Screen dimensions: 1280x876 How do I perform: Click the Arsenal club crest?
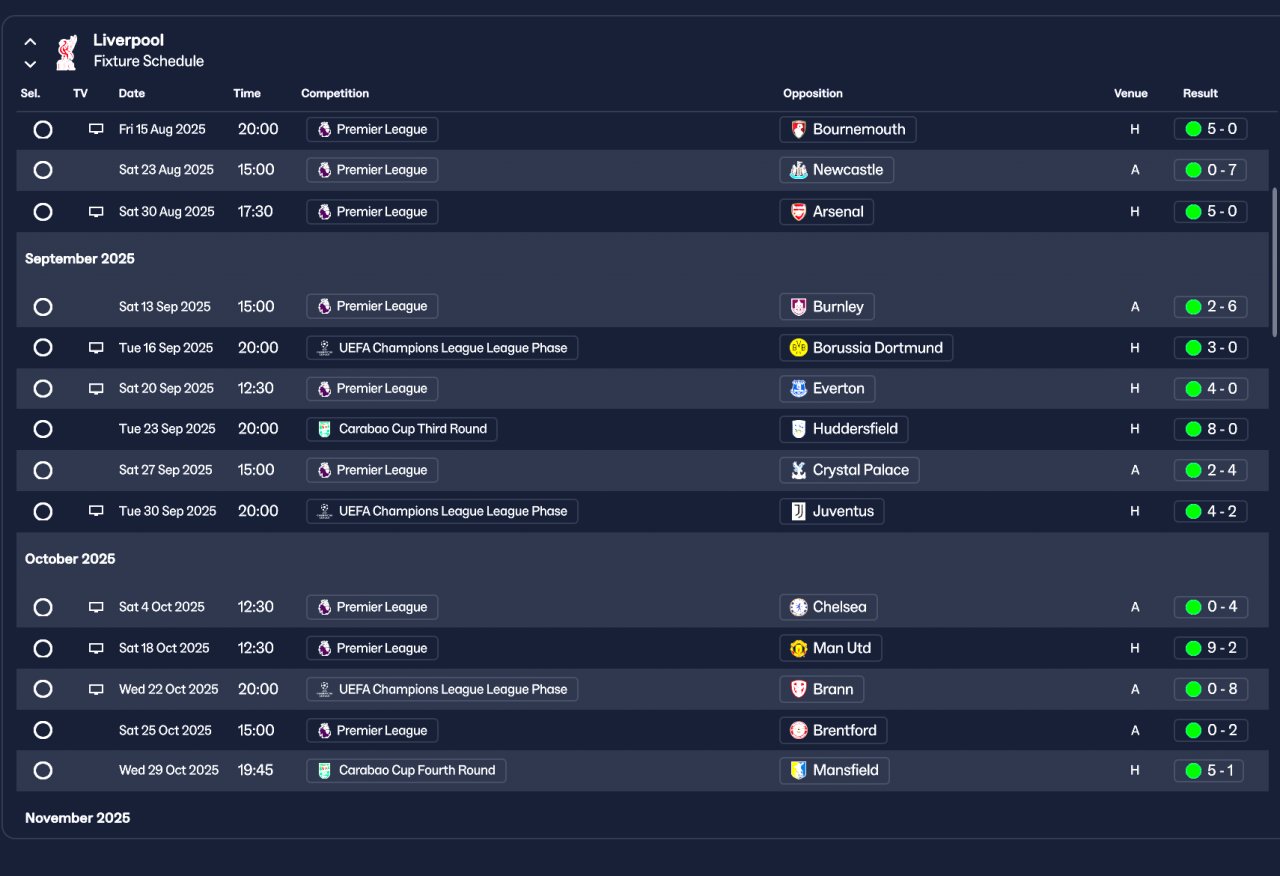click(798, 212)
